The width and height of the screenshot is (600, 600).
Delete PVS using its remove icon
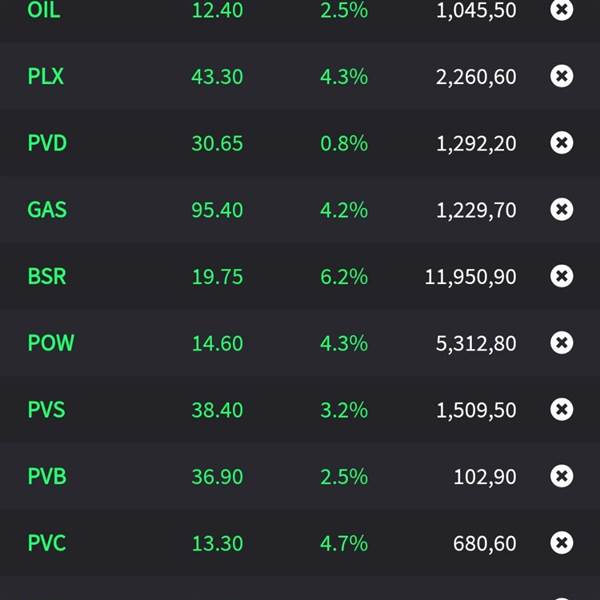(562, 410)
